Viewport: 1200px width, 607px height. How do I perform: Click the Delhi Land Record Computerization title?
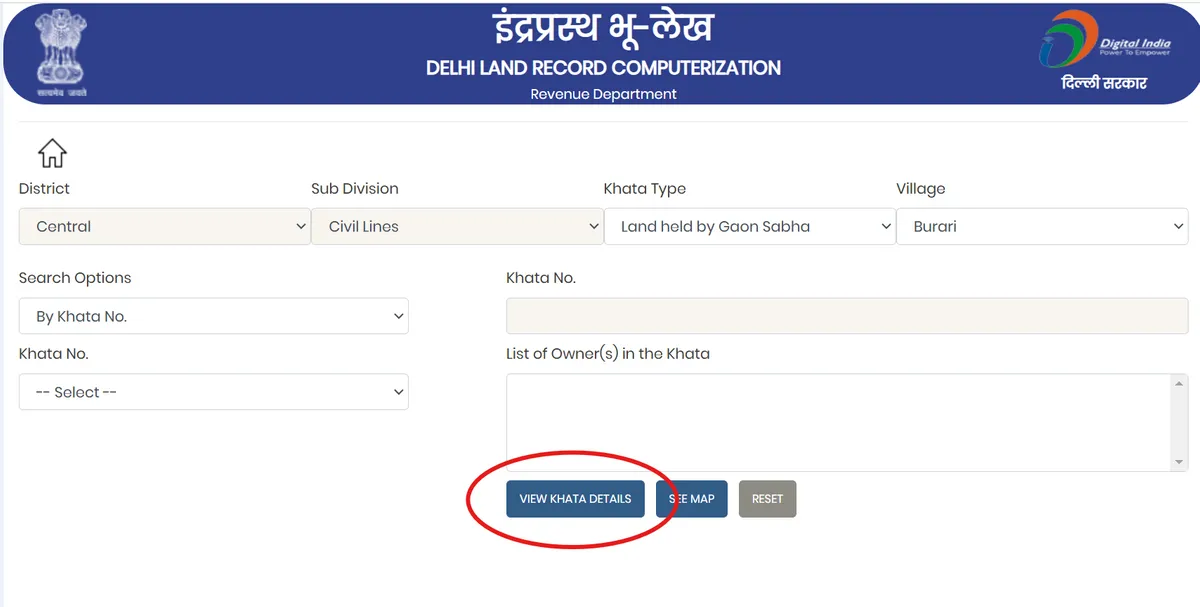point(603,68)
